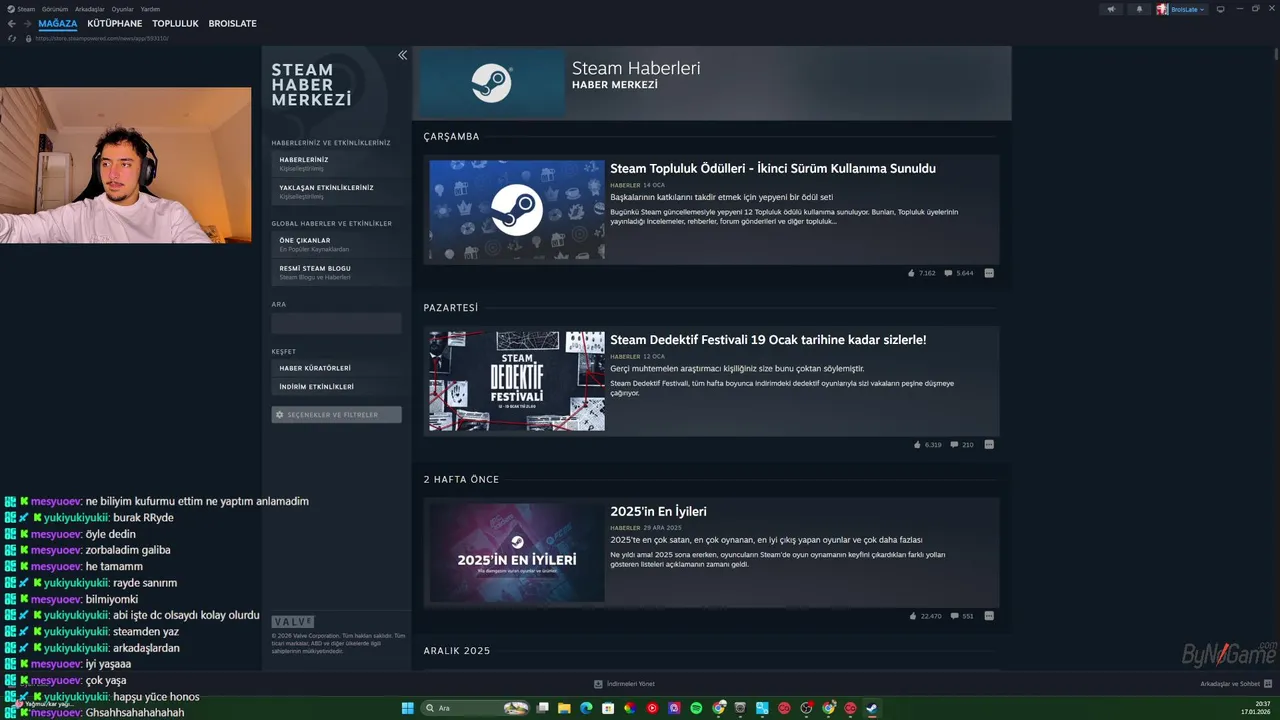Viewport: 1280px width, 720px height.
Task: Reload the page with the refresh icon
Action: pos(12,38)
